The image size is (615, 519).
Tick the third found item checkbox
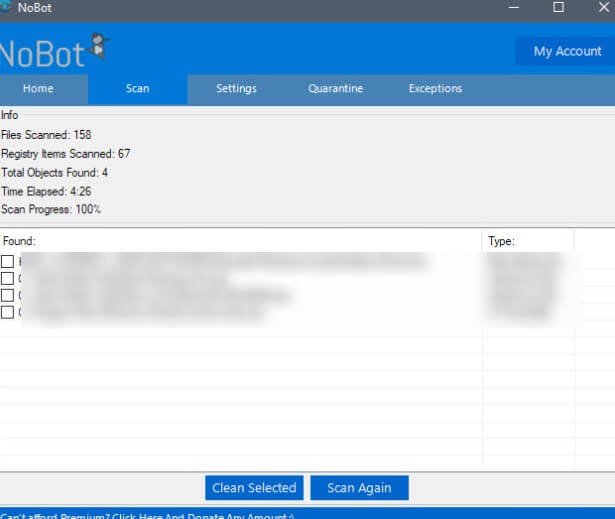coord(7,295)
